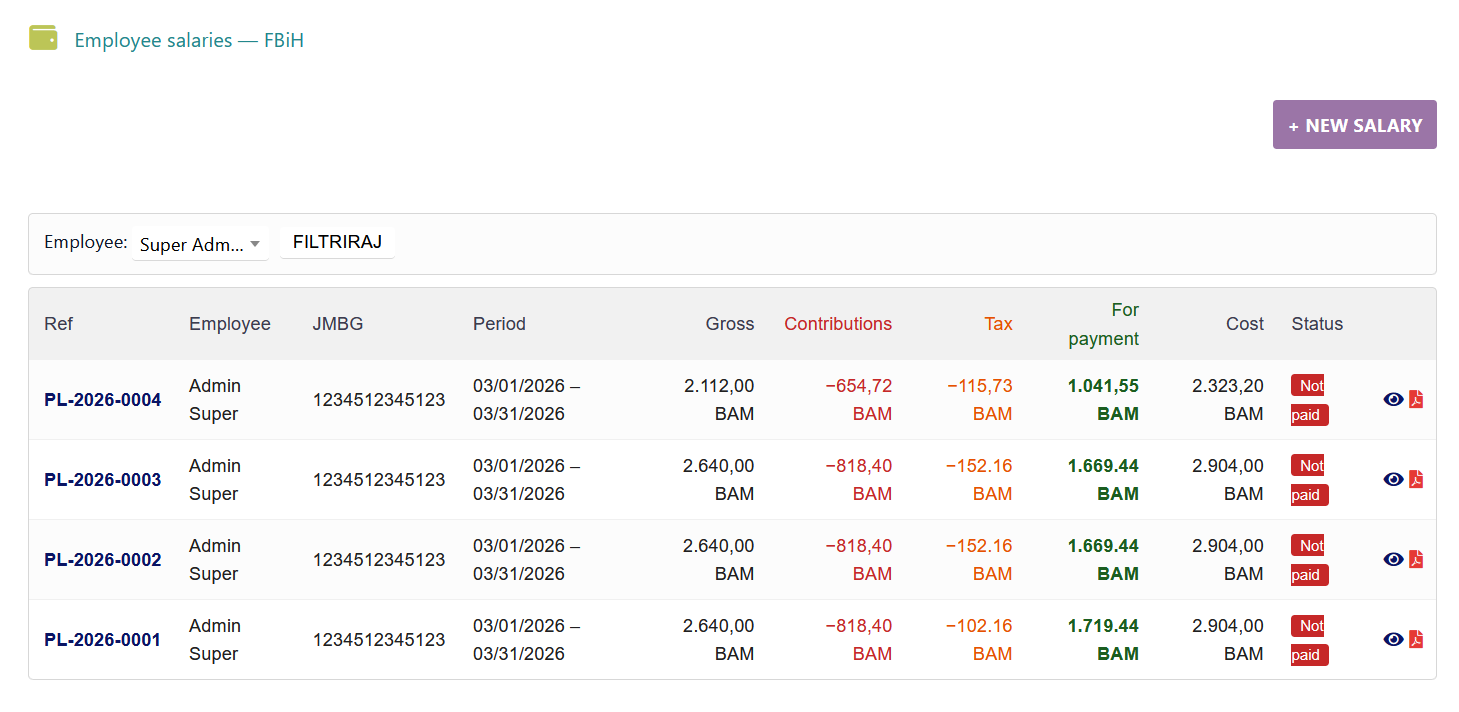Click the JMBG column header
Screen dimensions: 1459x712
pos(340,324)
